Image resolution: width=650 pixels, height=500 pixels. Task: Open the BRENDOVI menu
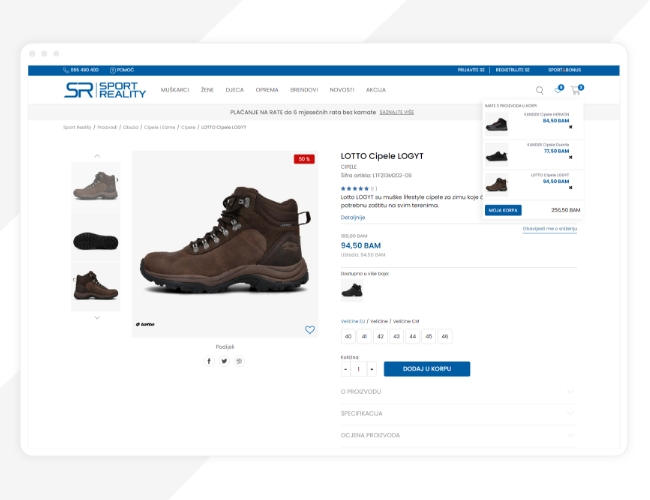(x=304, y=90)
